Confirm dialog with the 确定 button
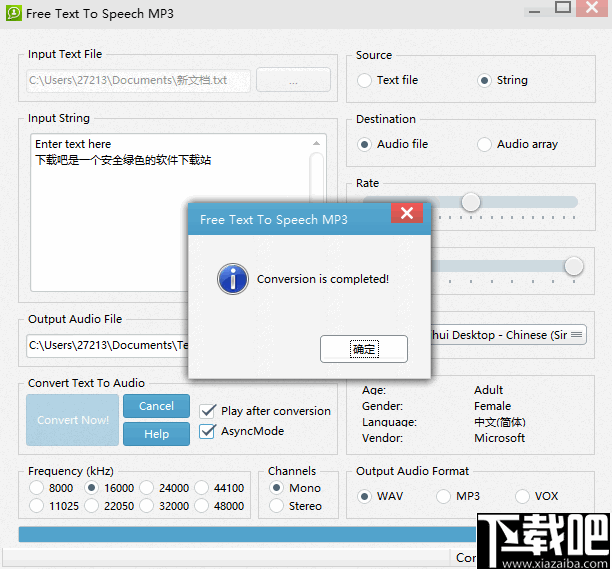 pyautogui.click(x=364, y=349)
